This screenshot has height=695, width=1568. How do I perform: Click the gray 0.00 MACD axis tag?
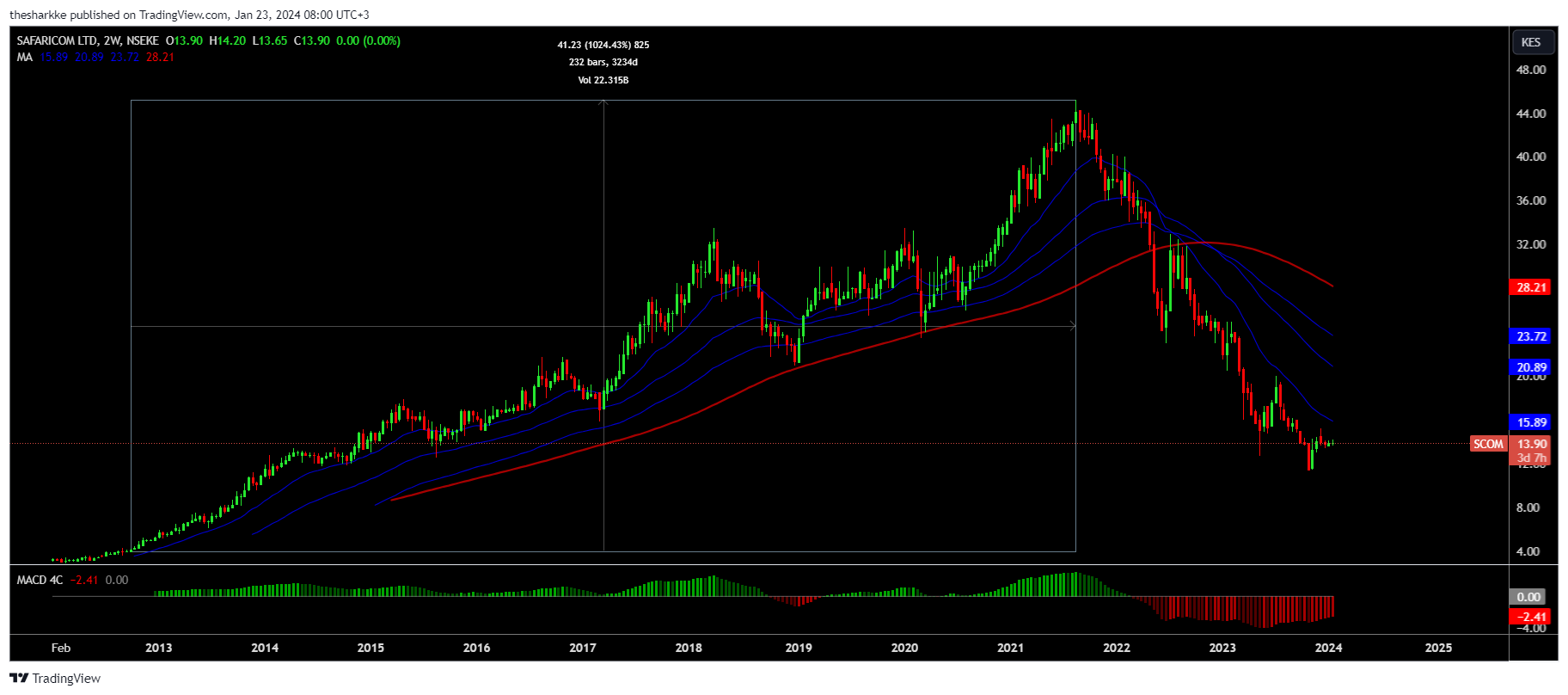tap(1529, 596)
